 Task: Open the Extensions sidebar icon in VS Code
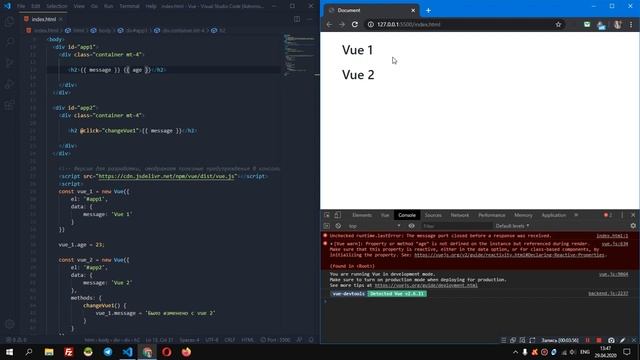9,104
